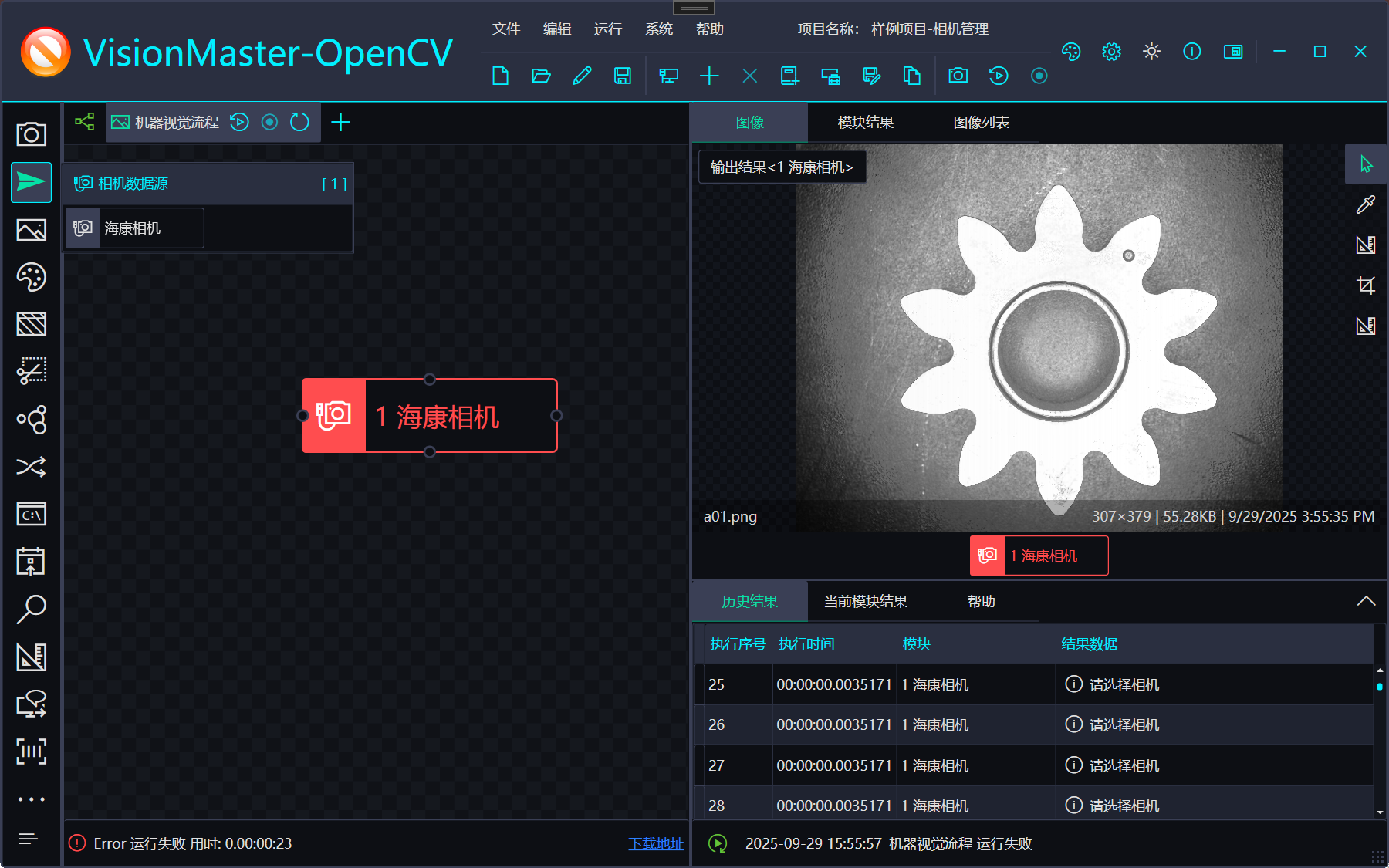
Task: Reset the 机器视觉流程 flow with the refresh icon
Action: coord(299,122)
